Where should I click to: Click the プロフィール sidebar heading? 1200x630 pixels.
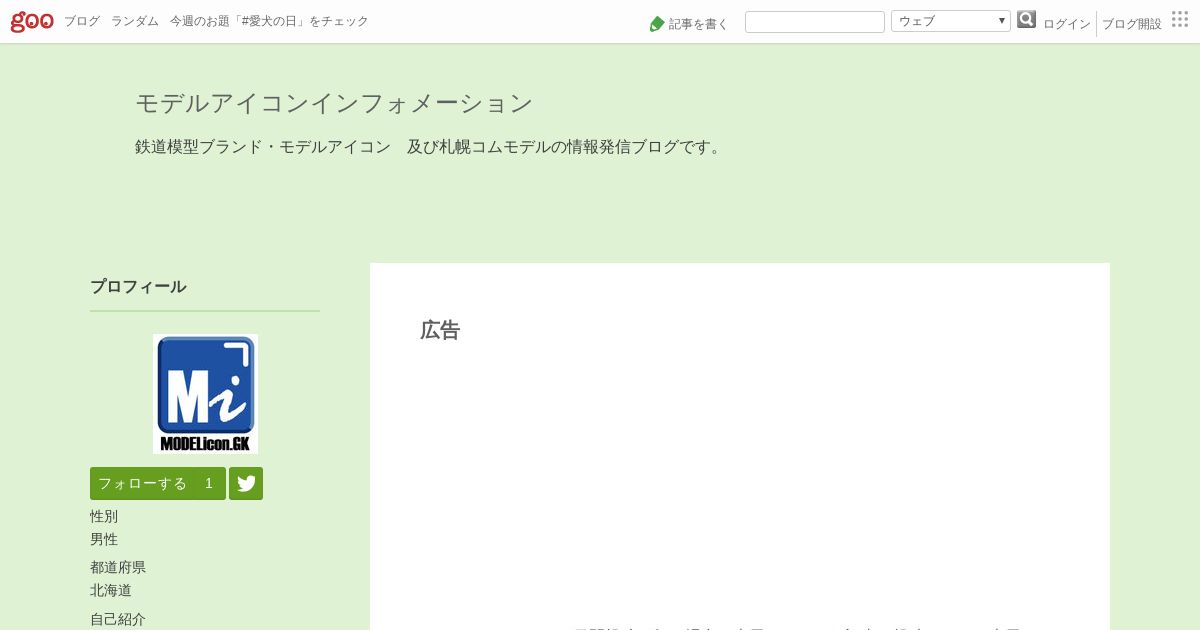click(x=138, y=286)
